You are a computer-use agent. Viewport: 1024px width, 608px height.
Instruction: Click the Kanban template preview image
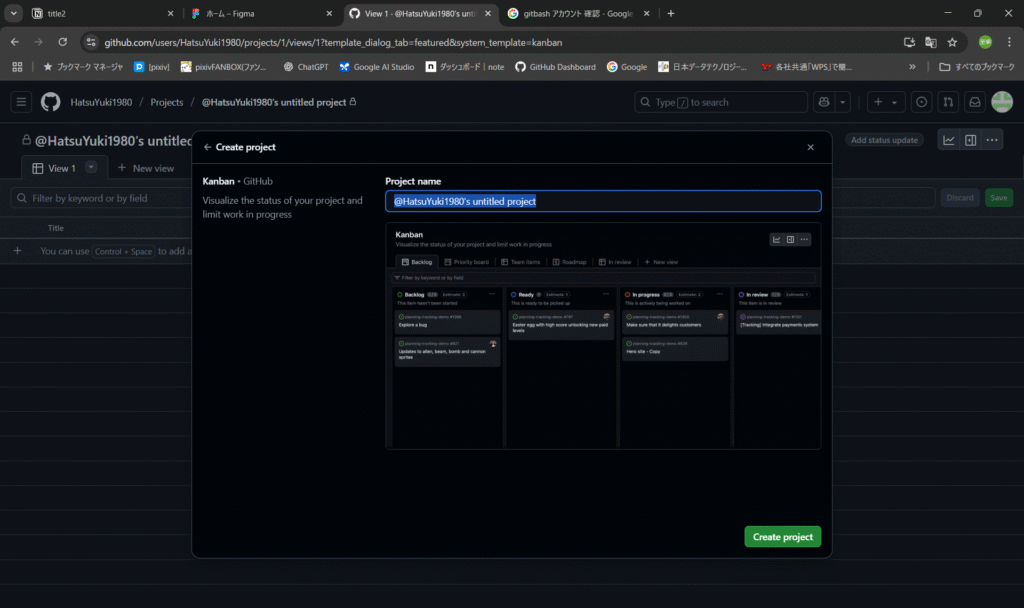603,336
